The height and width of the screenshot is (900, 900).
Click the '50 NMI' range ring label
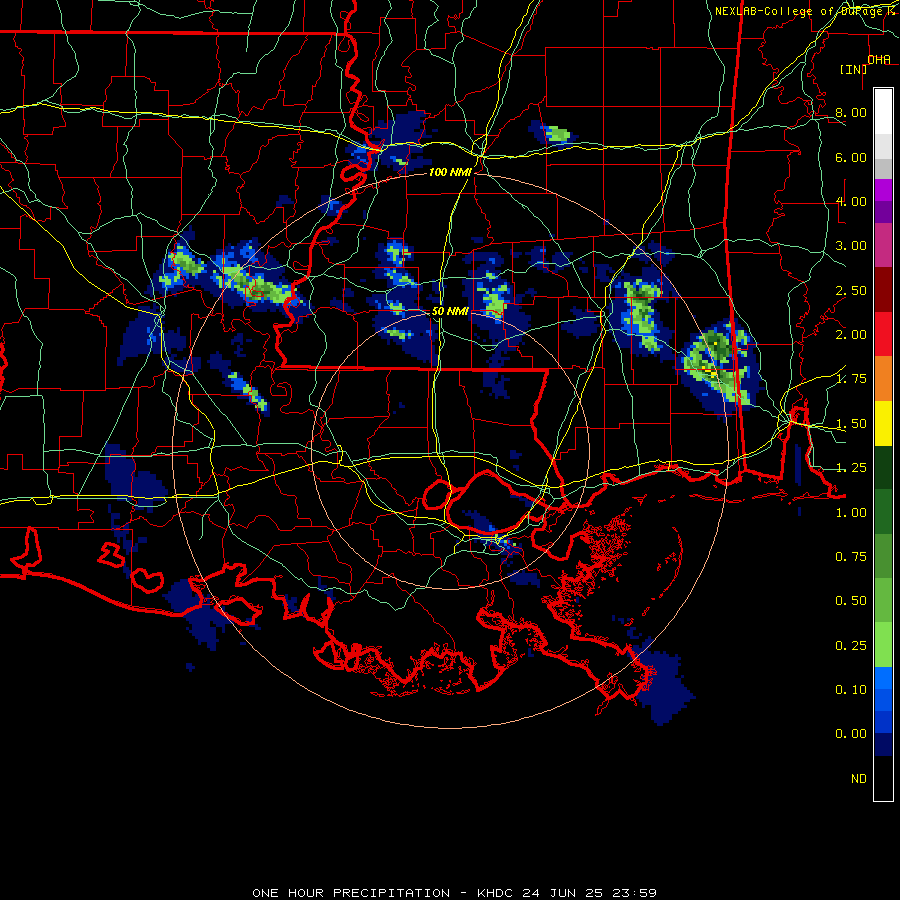[450, 311]
